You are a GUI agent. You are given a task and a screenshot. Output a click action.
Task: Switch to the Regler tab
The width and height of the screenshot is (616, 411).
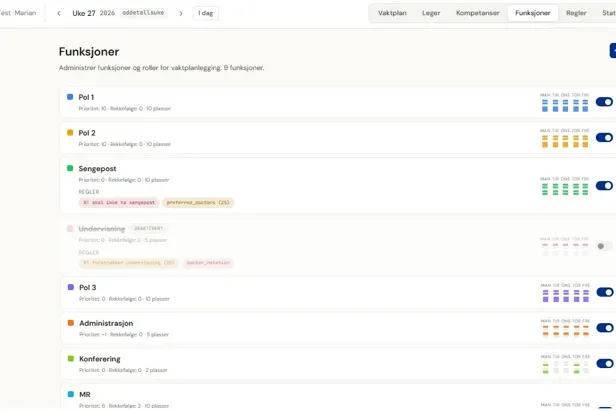(576, 13)
